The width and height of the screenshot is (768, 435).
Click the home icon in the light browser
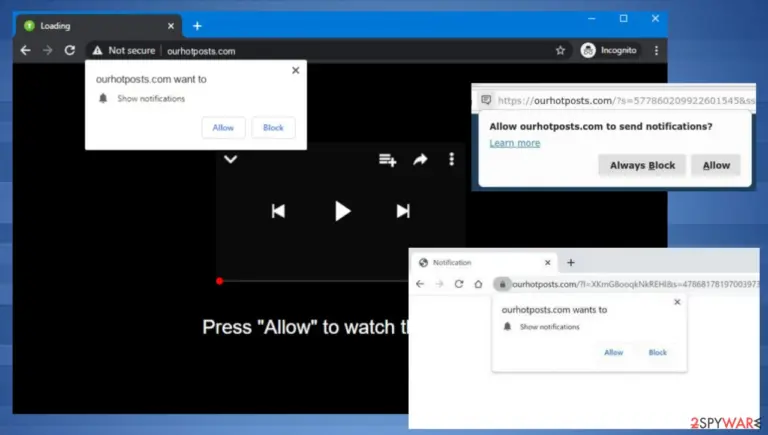(x=478, y=284)
